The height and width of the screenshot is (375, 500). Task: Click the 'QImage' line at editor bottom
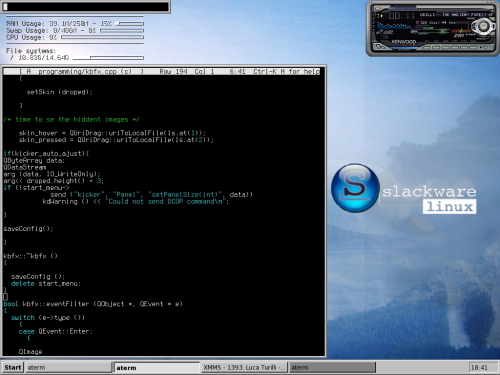click(30, 352)
